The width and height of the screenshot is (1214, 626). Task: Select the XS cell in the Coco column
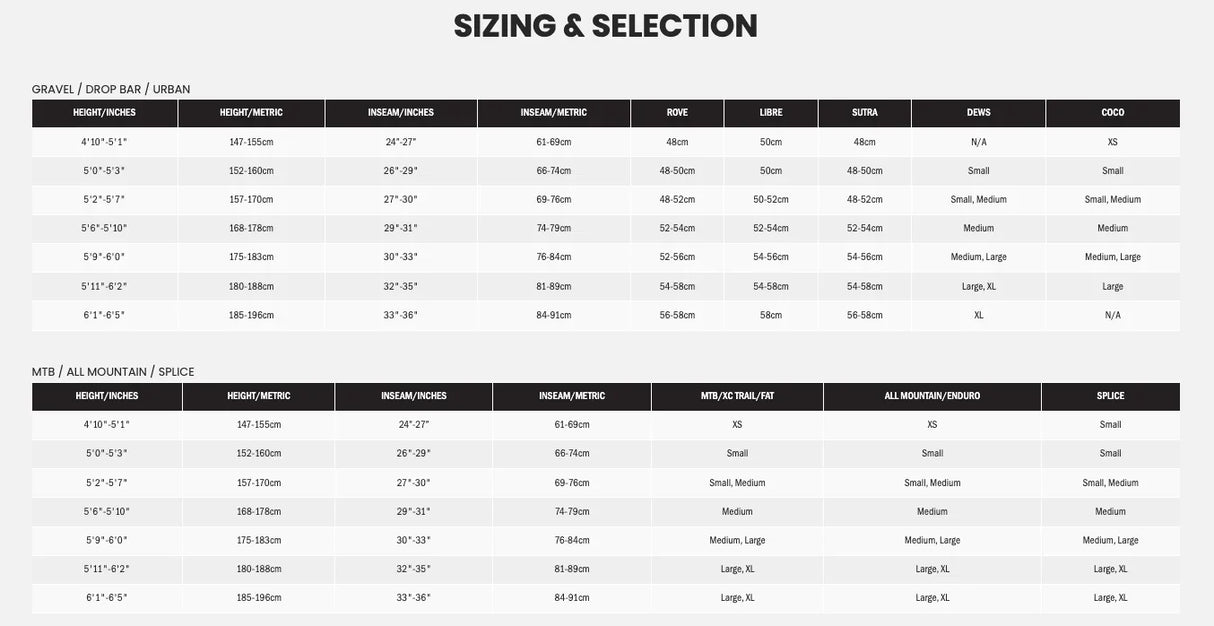coord(1112,142)
